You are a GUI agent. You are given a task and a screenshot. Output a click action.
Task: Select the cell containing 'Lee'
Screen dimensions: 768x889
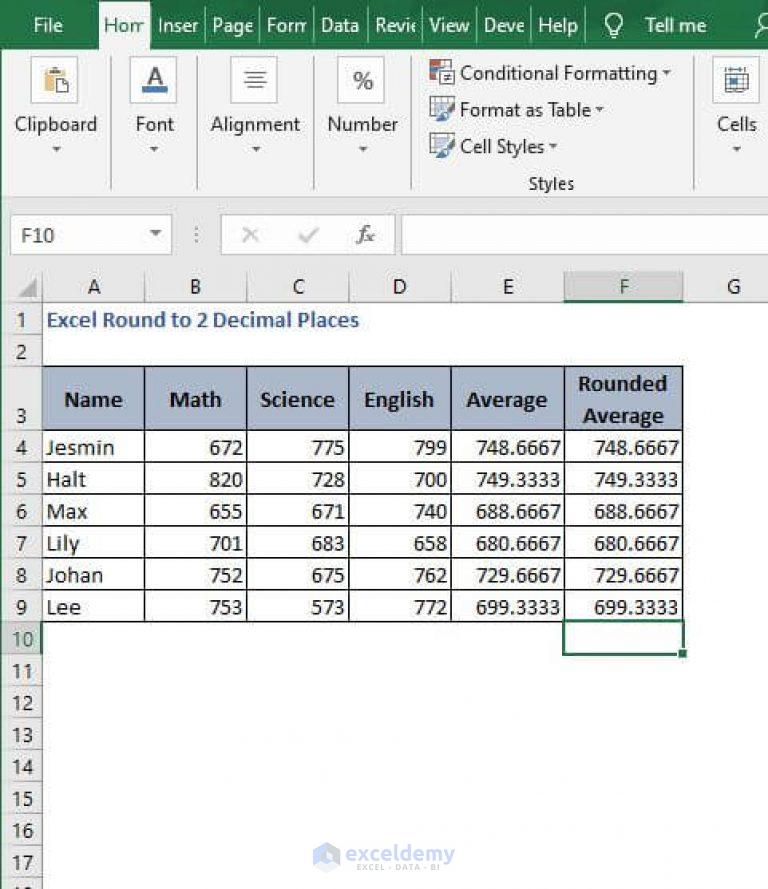[94, 606]
